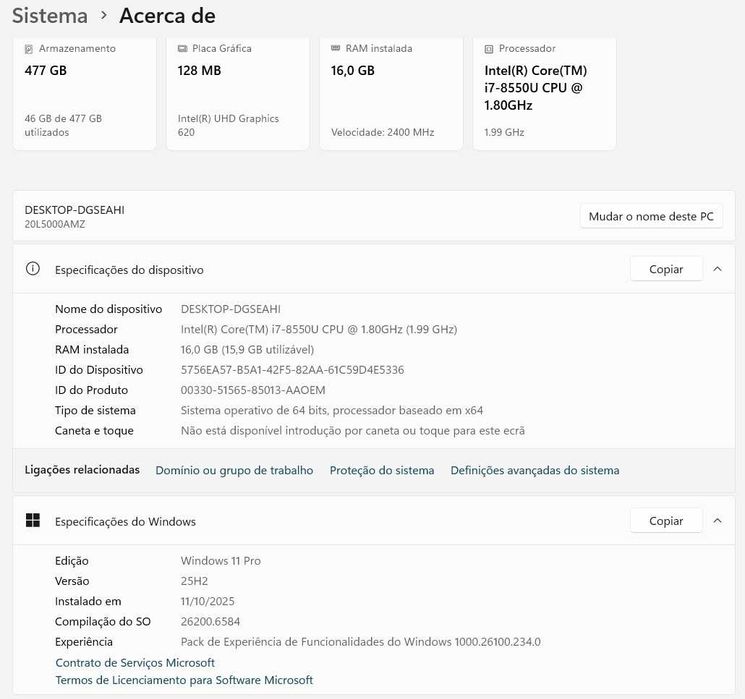The image size is (745, 699).
Task: Copy the Windows specifications
Action: [666, 520]
